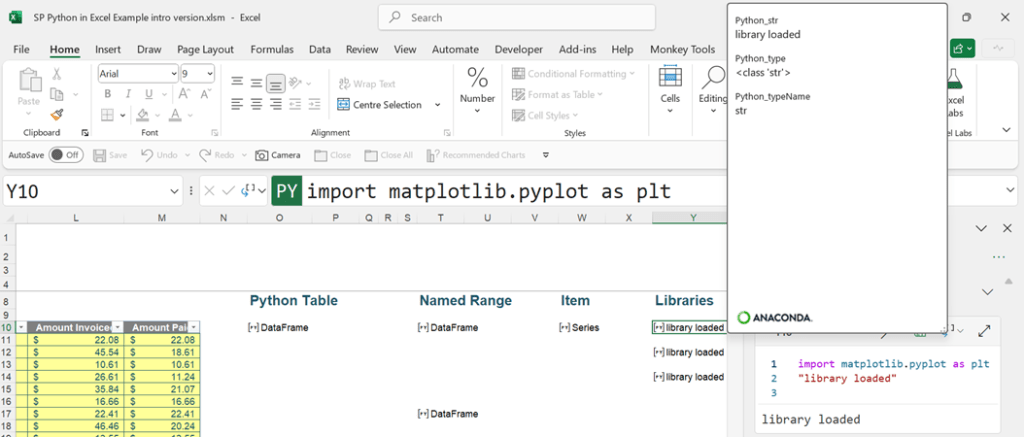
Task: Open the Camera tool in quick access
Action: pos(278,155)
